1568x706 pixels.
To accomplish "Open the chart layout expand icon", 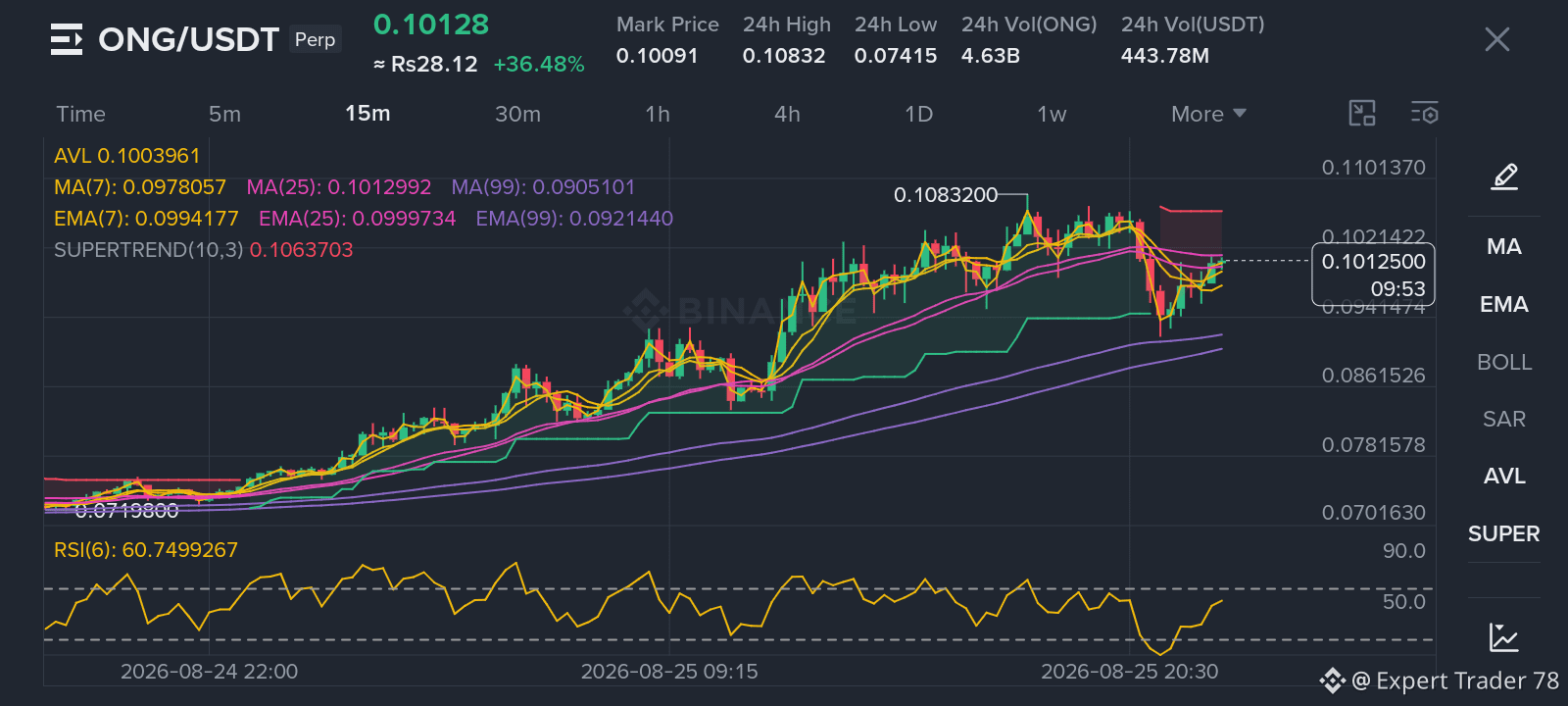I will 1362,114.
